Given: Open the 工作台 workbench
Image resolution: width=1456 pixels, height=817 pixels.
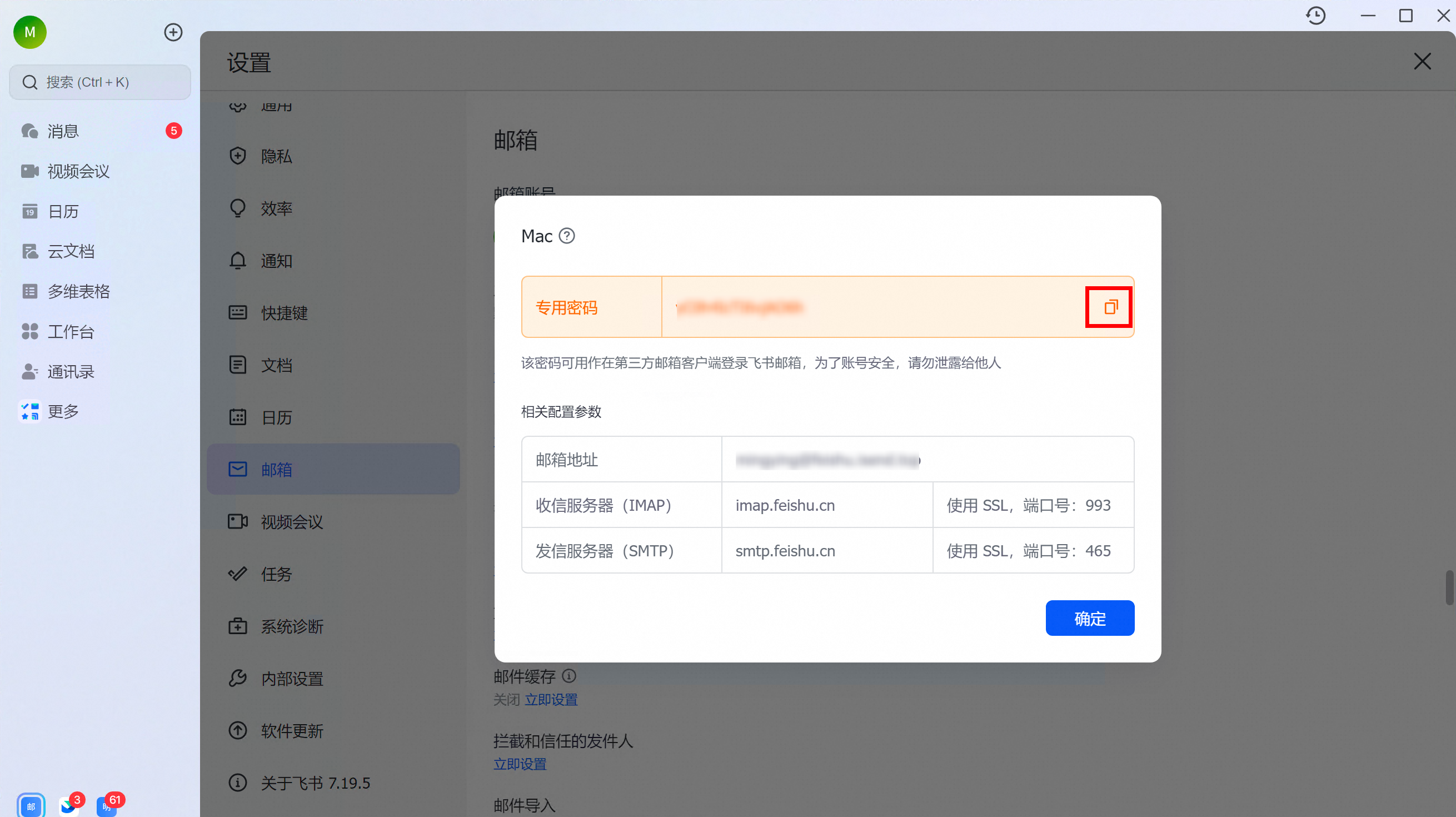Looking at the screenshot, I should click(x=71, y=331).
